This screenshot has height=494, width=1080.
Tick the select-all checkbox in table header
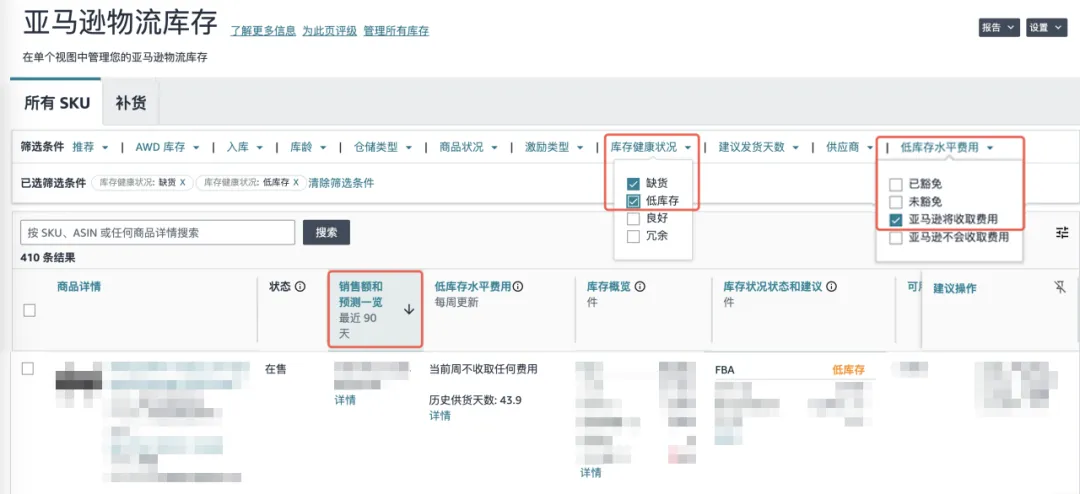[x=29, y=310]
